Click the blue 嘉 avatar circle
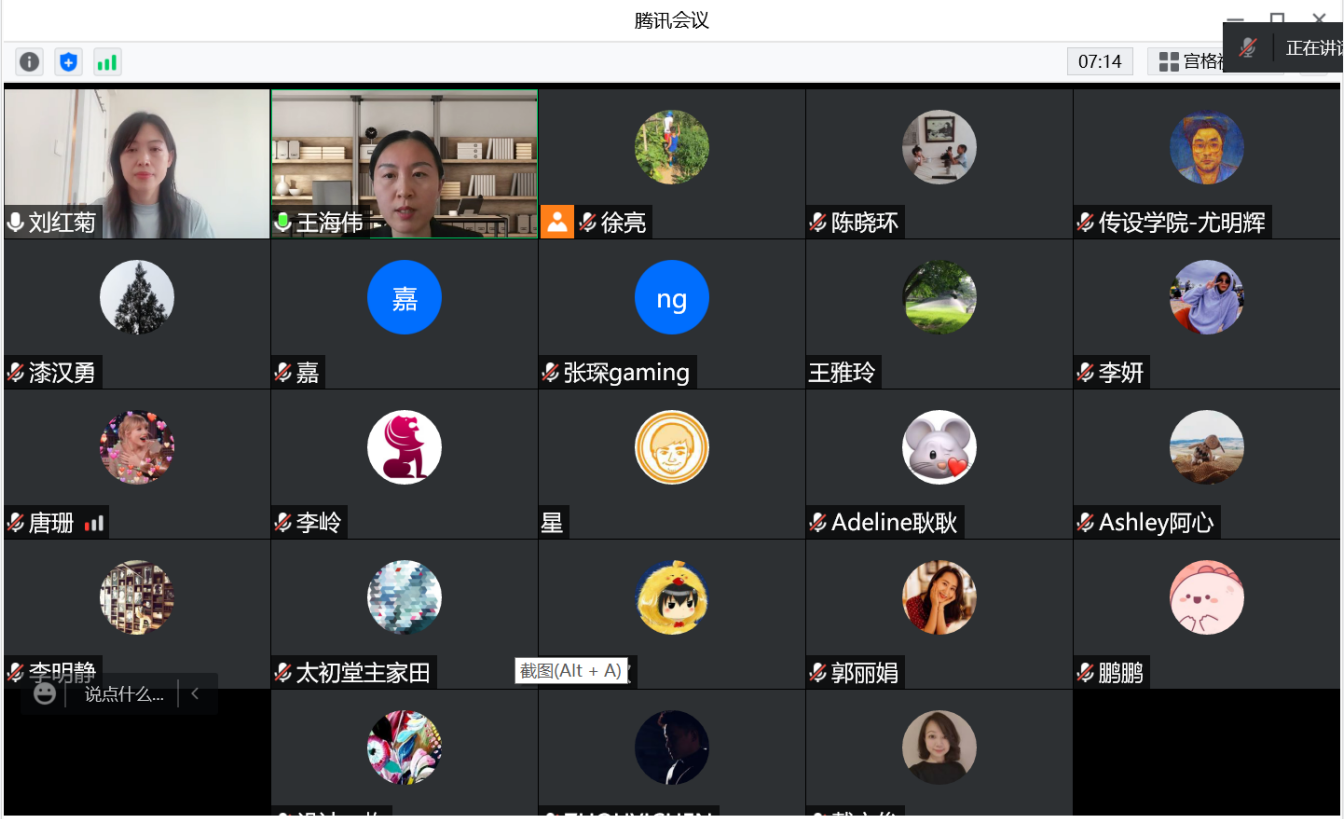1344x819 pixels. (404, 298)
